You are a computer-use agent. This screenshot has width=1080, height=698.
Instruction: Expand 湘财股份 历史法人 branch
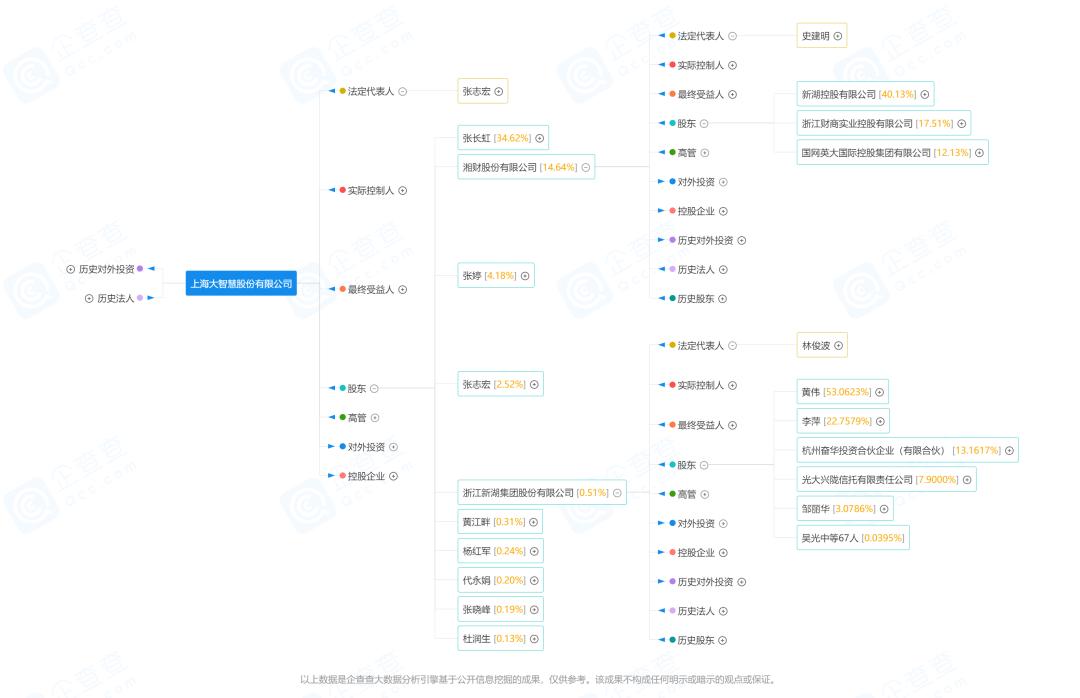click(x=724, y=269)
